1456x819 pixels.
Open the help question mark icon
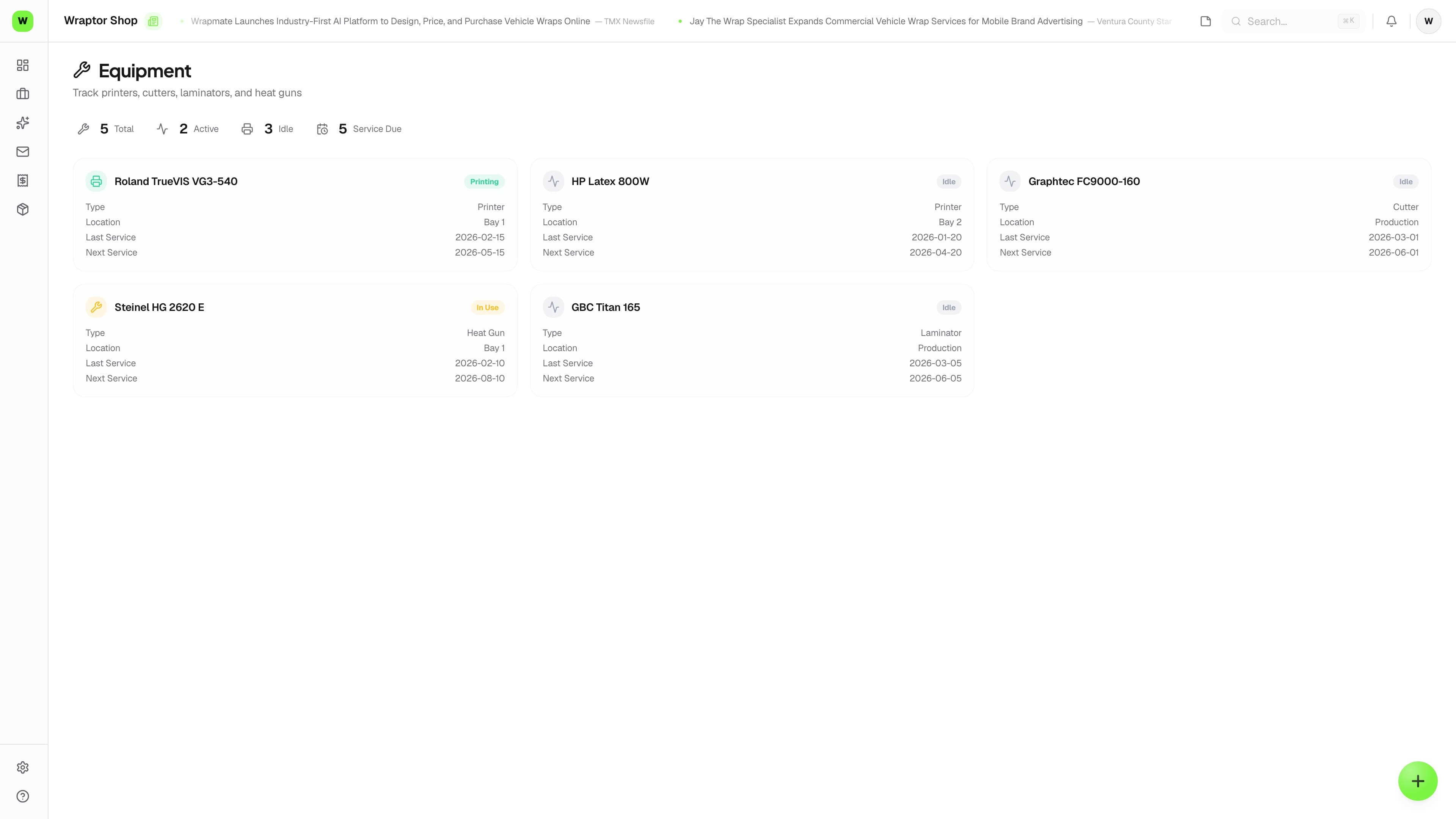click(23, 796)
